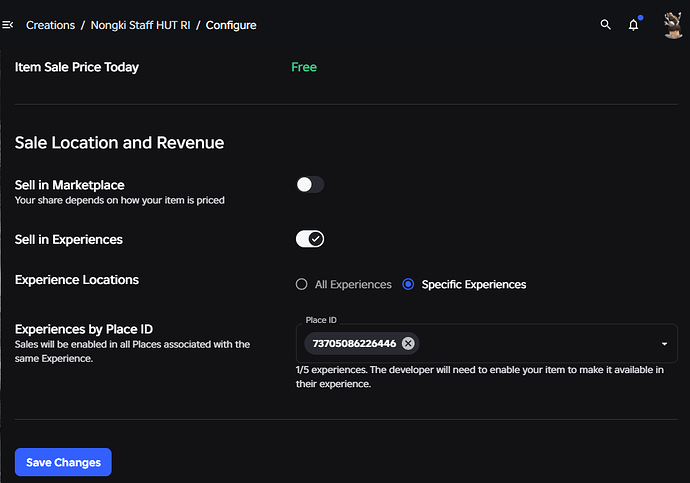Screen dimensions: 690x483
Task: Click the Experience Locations label
Action: tap(77, 280)
